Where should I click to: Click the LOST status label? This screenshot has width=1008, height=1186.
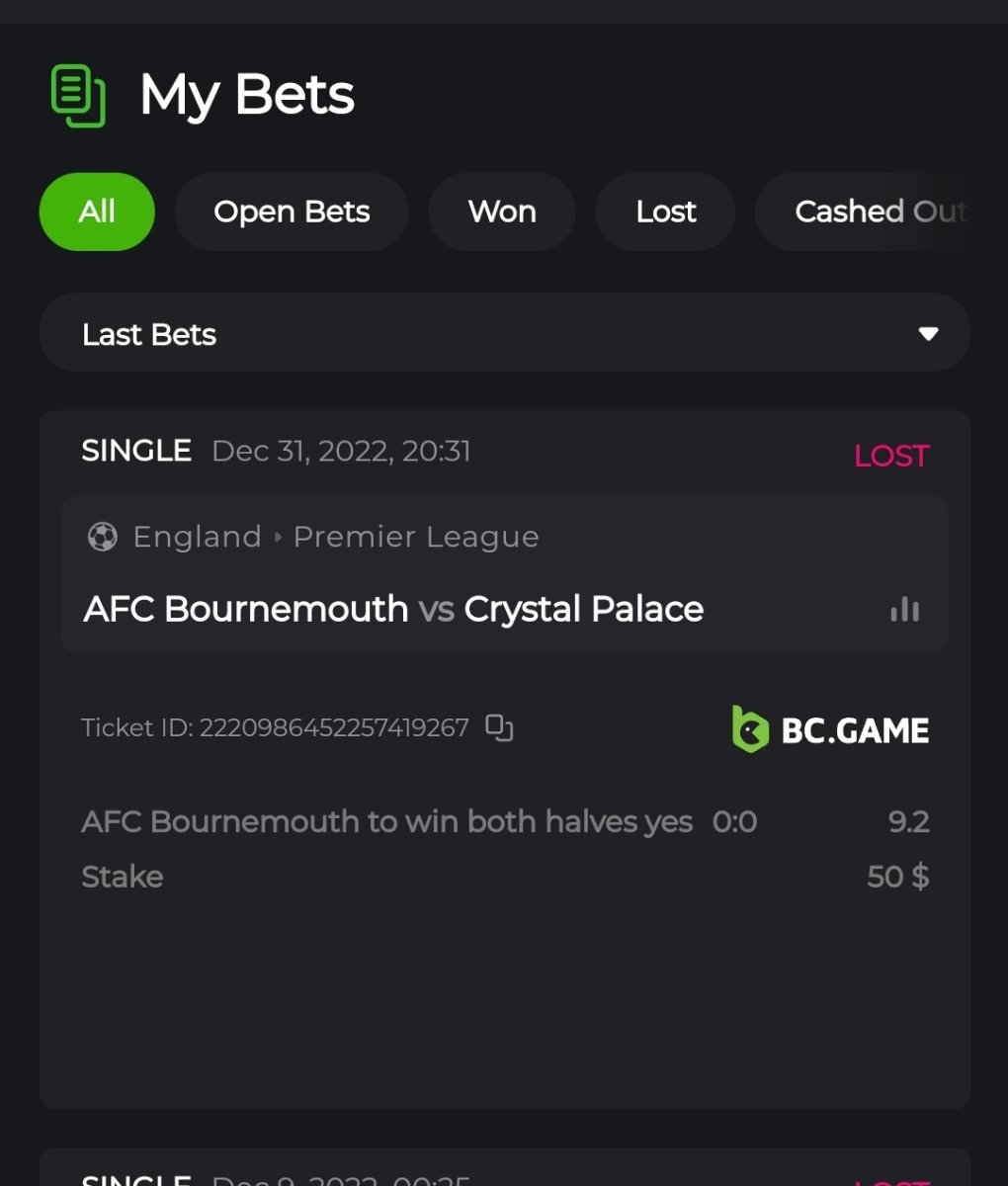pos(891,456)
